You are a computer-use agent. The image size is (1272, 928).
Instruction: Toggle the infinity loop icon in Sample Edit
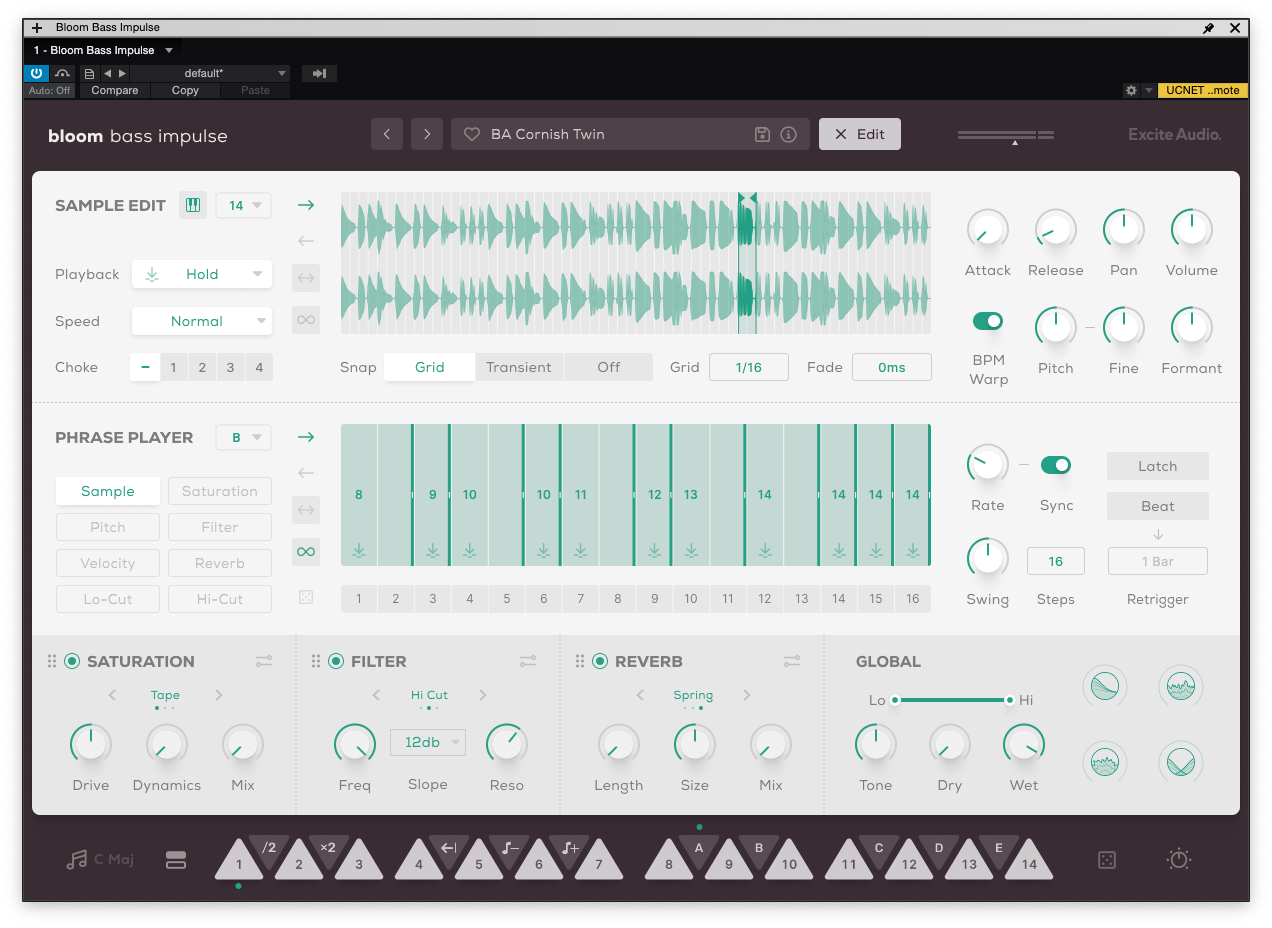point(306,320)
